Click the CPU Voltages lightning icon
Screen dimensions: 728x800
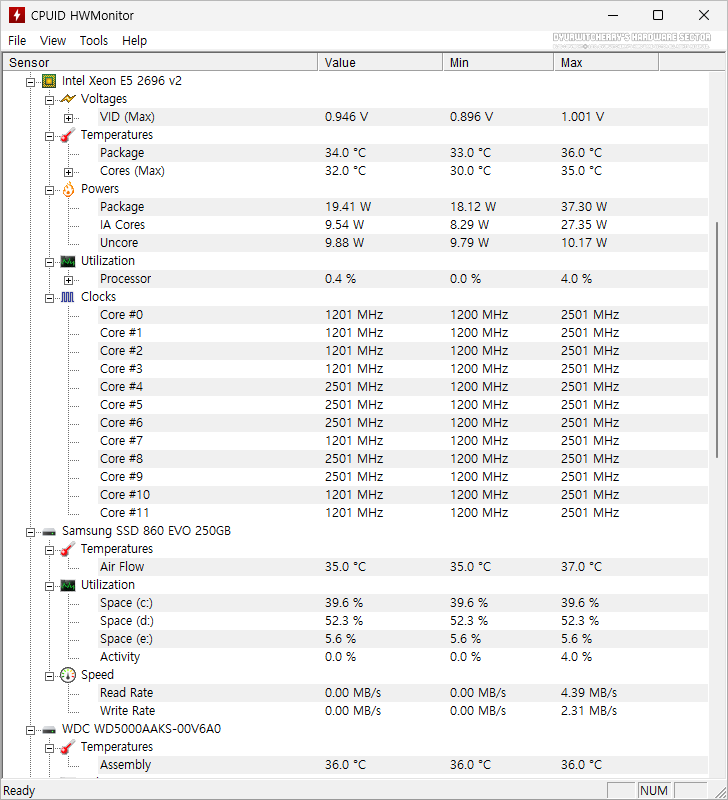click(68, 99)
